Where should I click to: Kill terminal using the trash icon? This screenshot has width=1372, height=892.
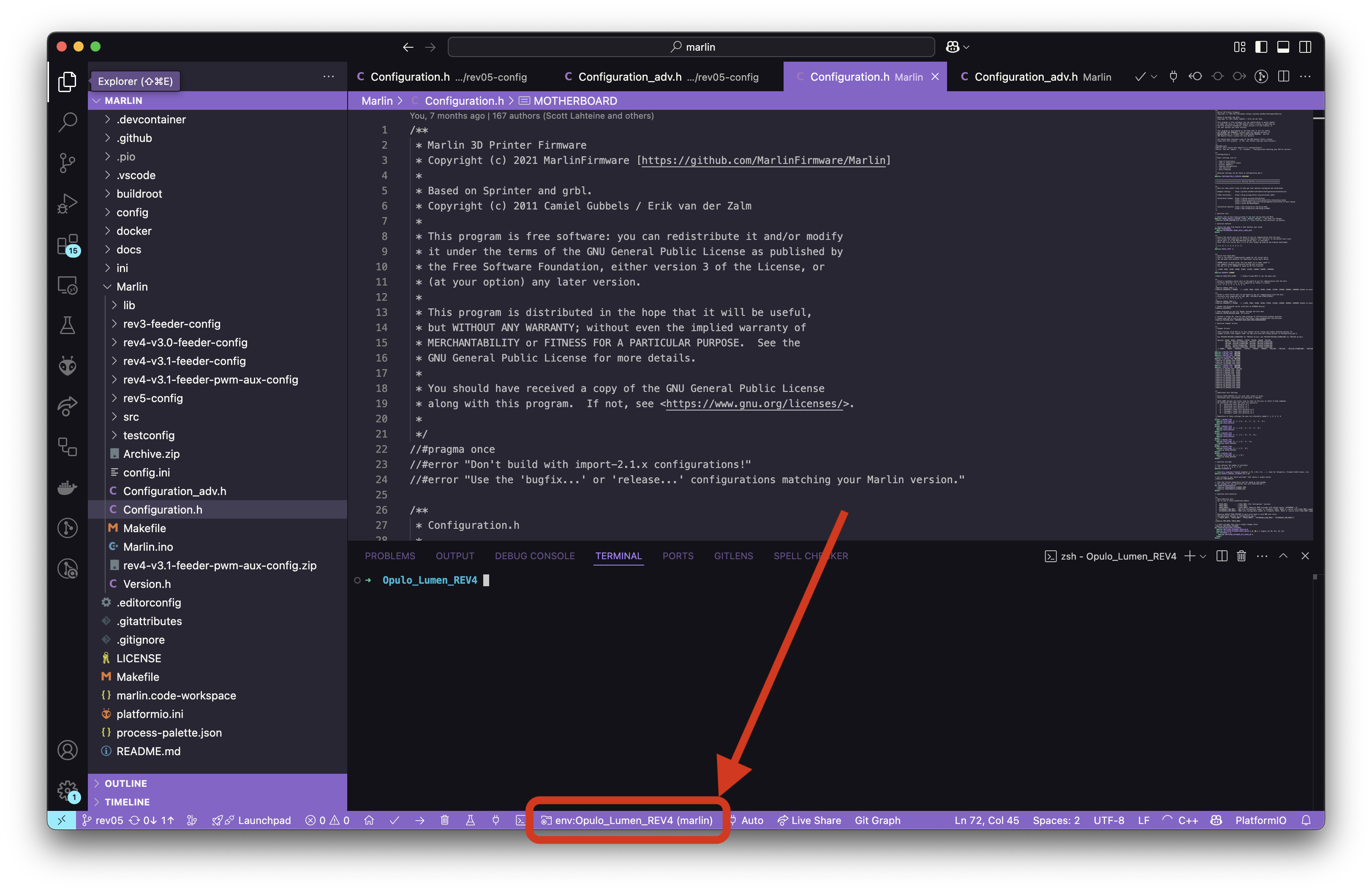pos(1241,556)
